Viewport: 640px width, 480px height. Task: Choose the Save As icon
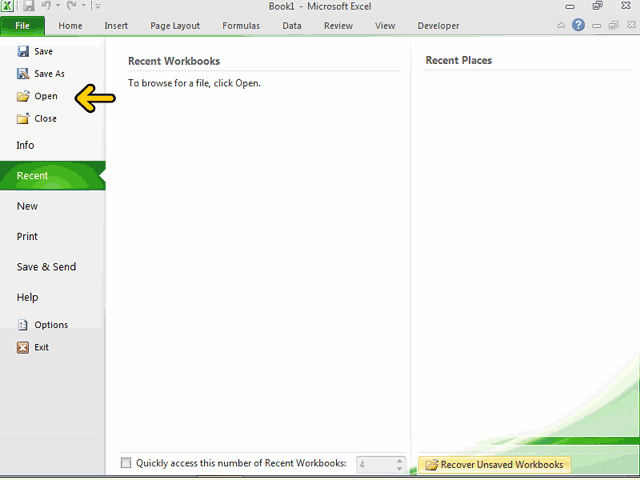click(23, 73)
